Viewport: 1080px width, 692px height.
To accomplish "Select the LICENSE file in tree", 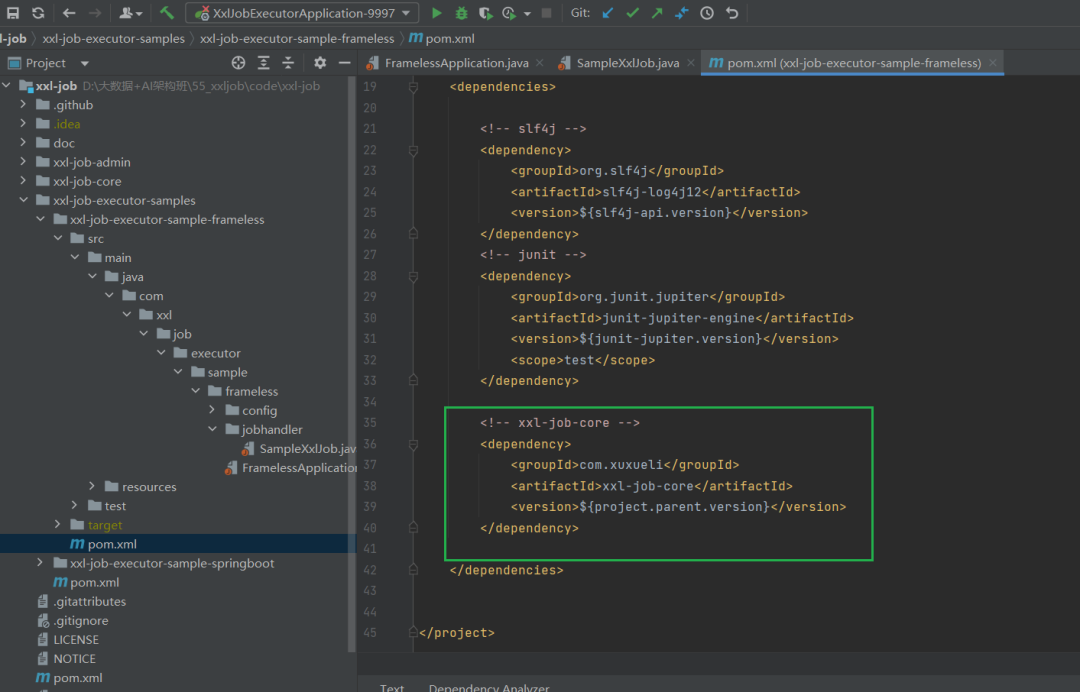I will 76,640.
